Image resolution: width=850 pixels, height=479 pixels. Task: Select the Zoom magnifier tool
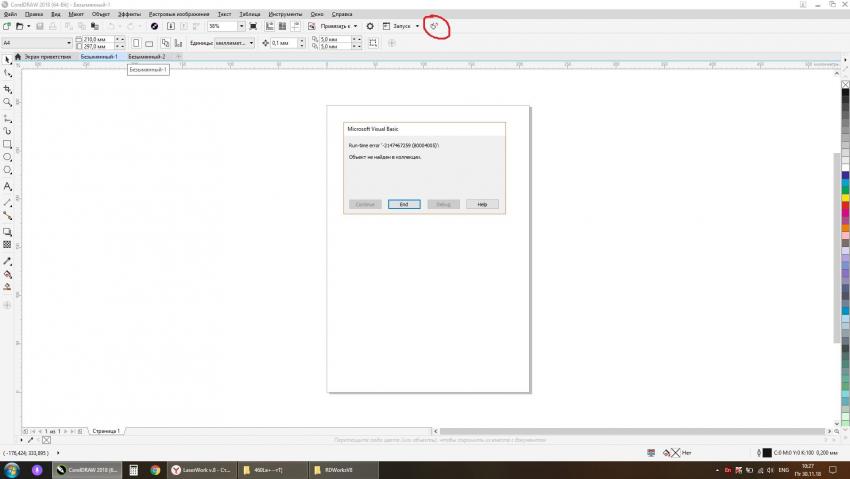pyautogui.click(x=8, y=102)
